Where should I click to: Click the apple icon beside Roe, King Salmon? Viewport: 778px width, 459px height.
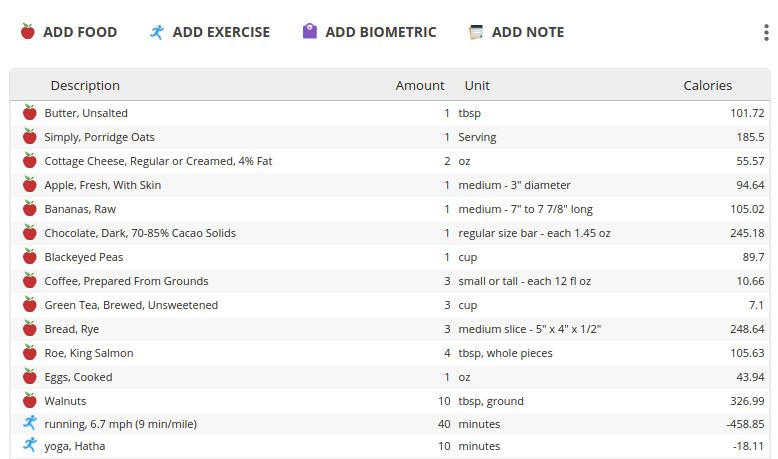click(x=29, y=353)
